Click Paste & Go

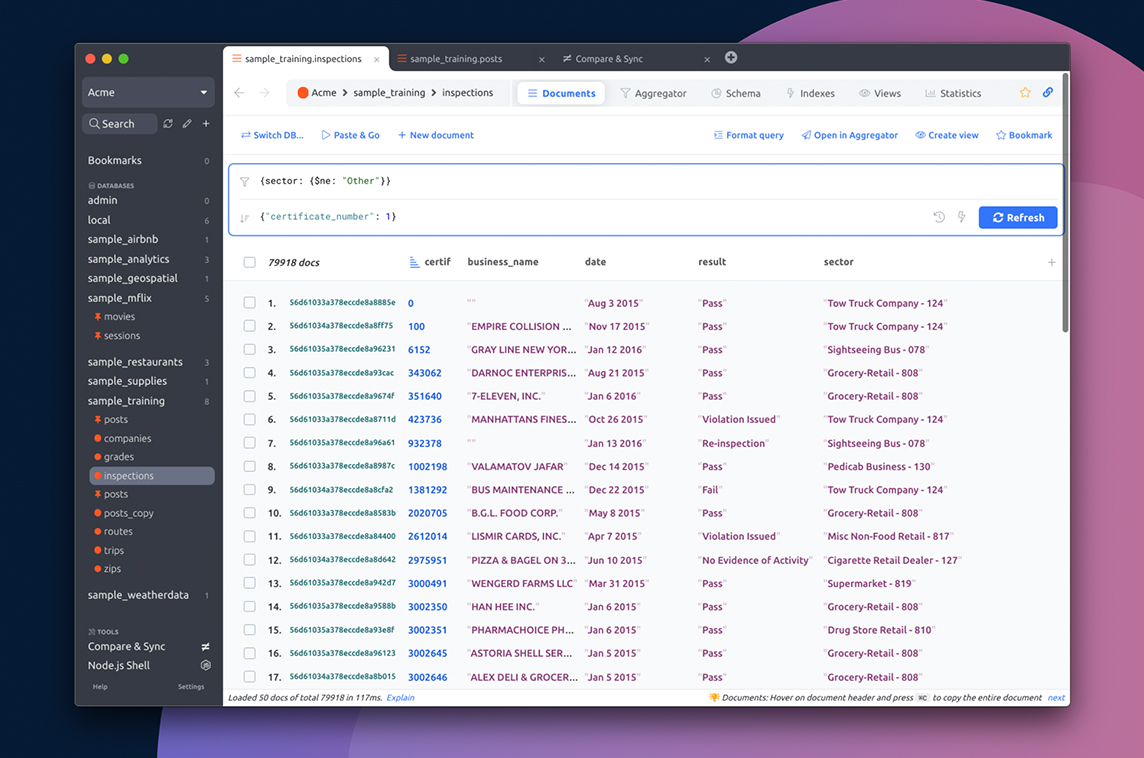(350, 135)
